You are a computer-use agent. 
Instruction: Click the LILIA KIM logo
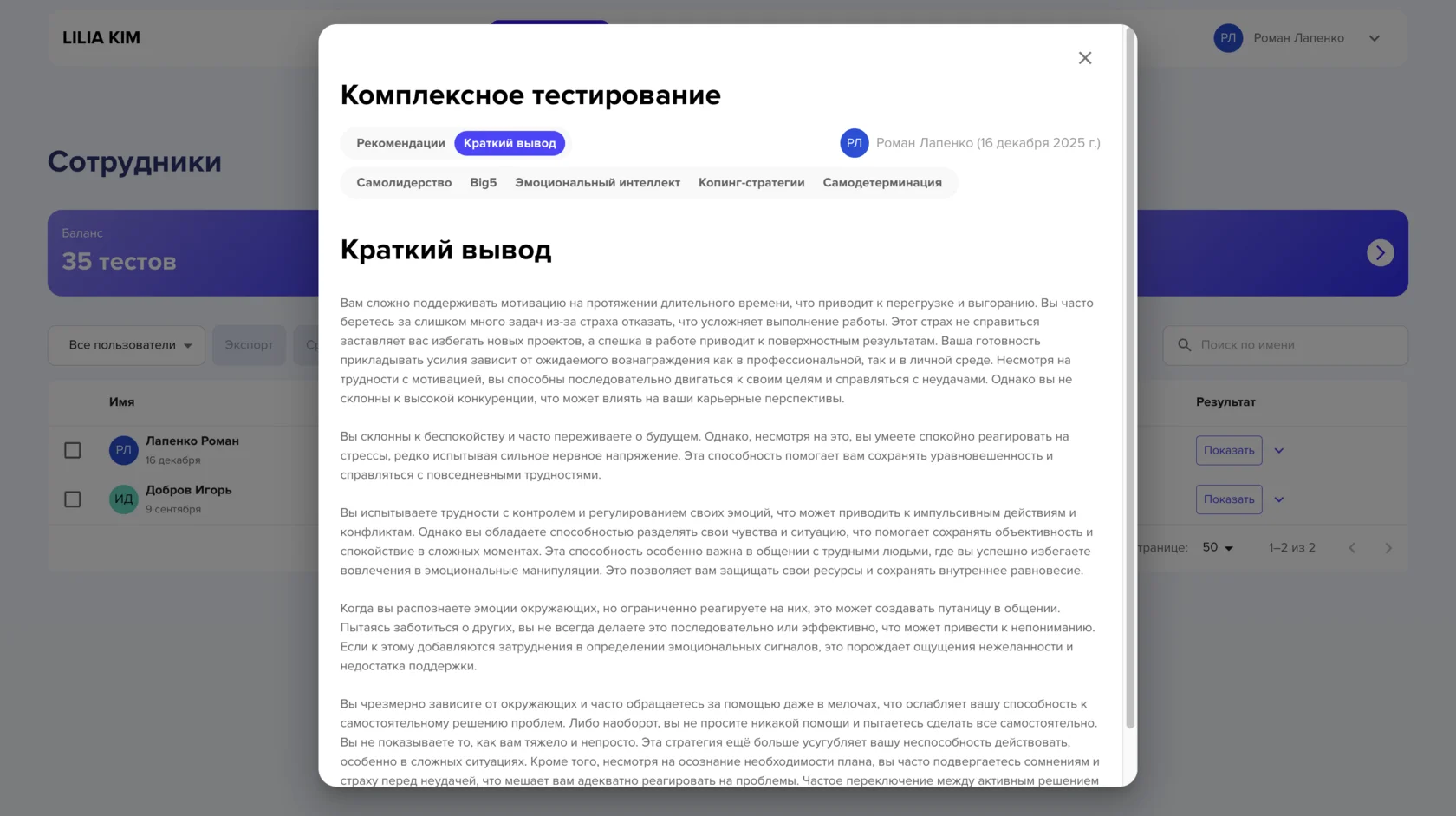(x=101, y=38)
